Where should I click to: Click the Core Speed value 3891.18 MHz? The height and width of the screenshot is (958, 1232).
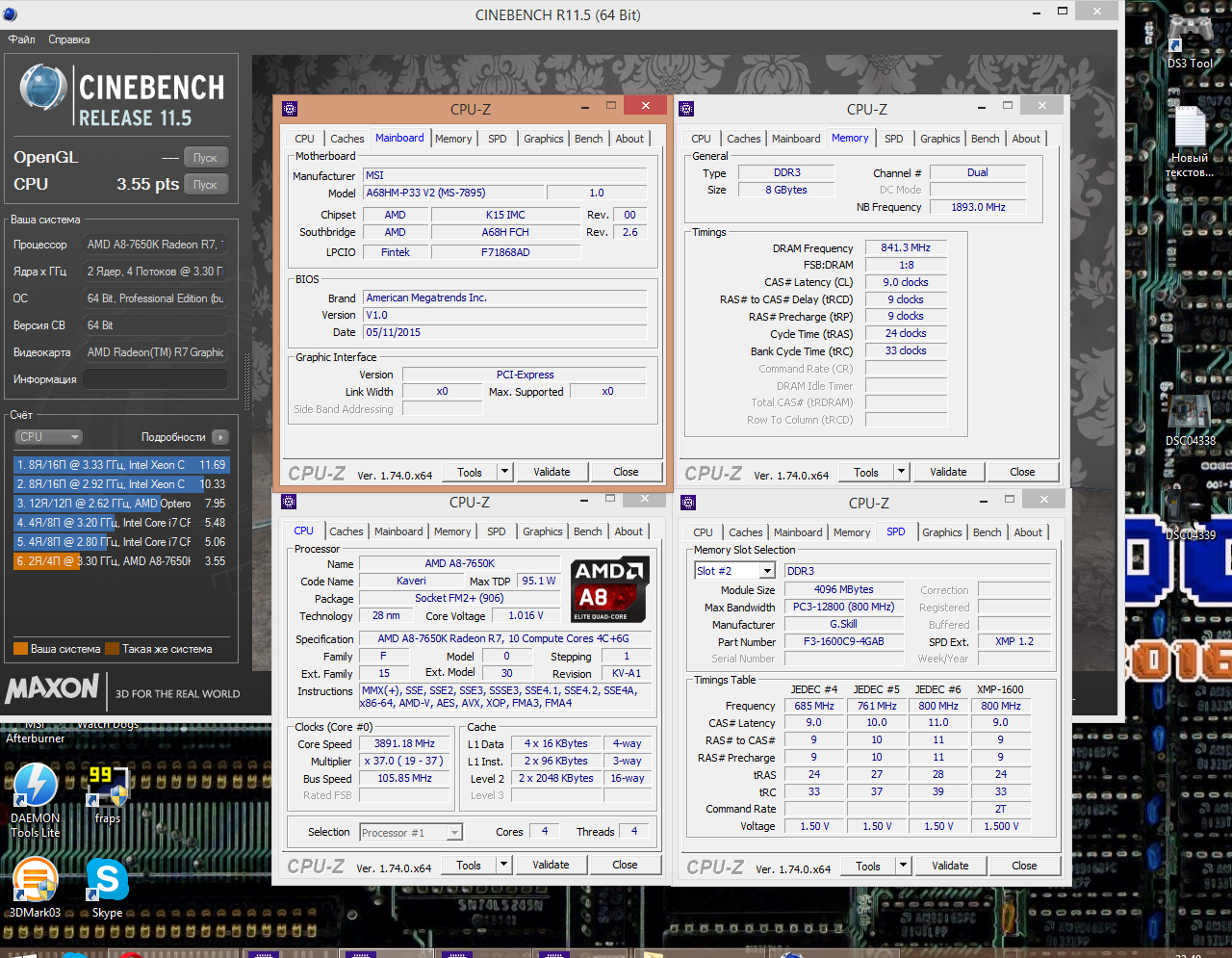click(x=404, y=743)
